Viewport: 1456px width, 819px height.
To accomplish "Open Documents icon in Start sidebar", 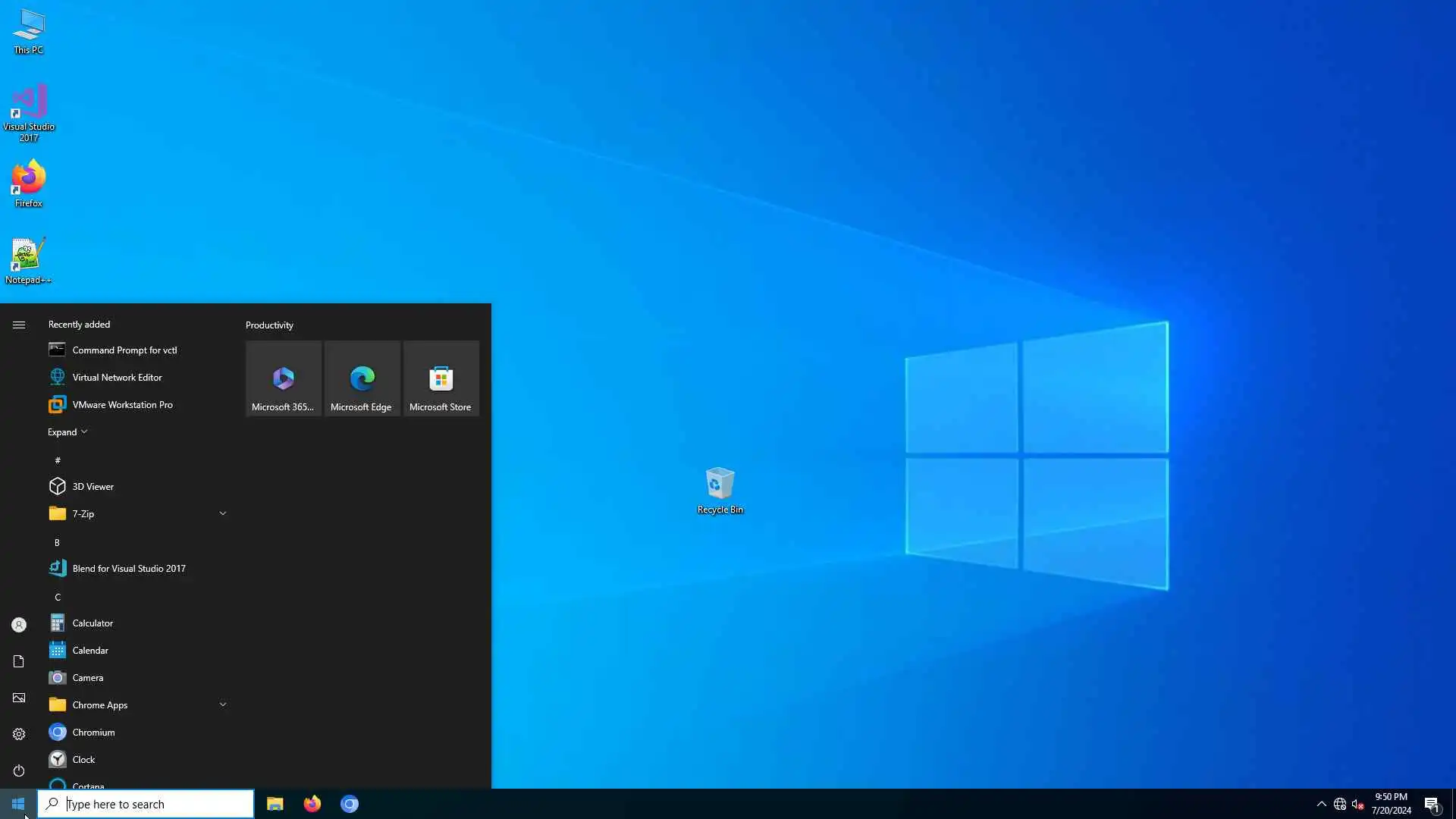I will click(19, 661).
